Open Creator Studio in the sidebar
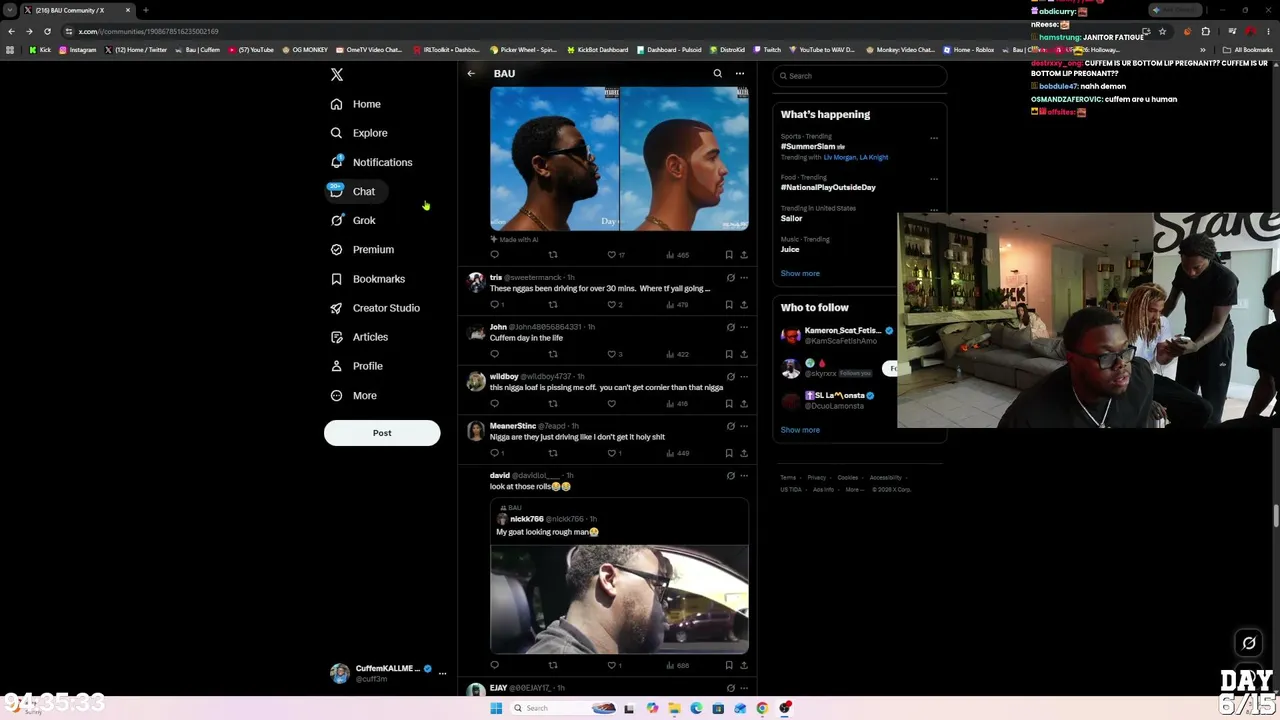 coord(374,308)
